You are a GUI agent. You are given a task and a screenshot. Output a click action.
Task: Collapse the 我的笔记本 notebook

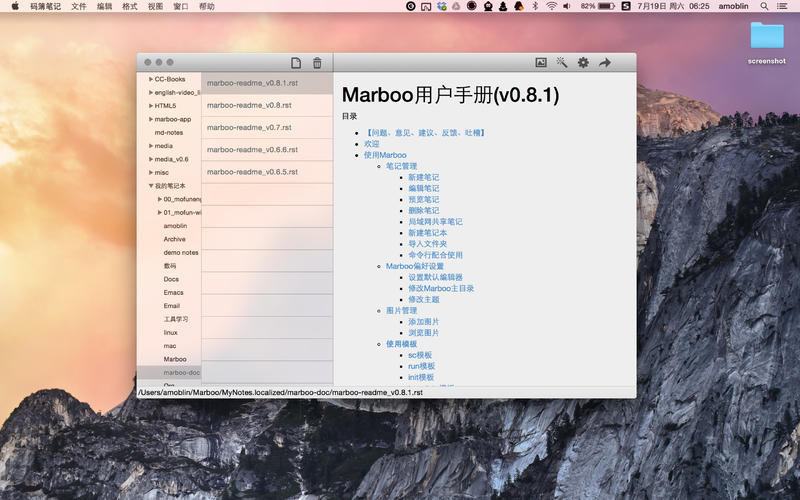[x=151, y=186]
